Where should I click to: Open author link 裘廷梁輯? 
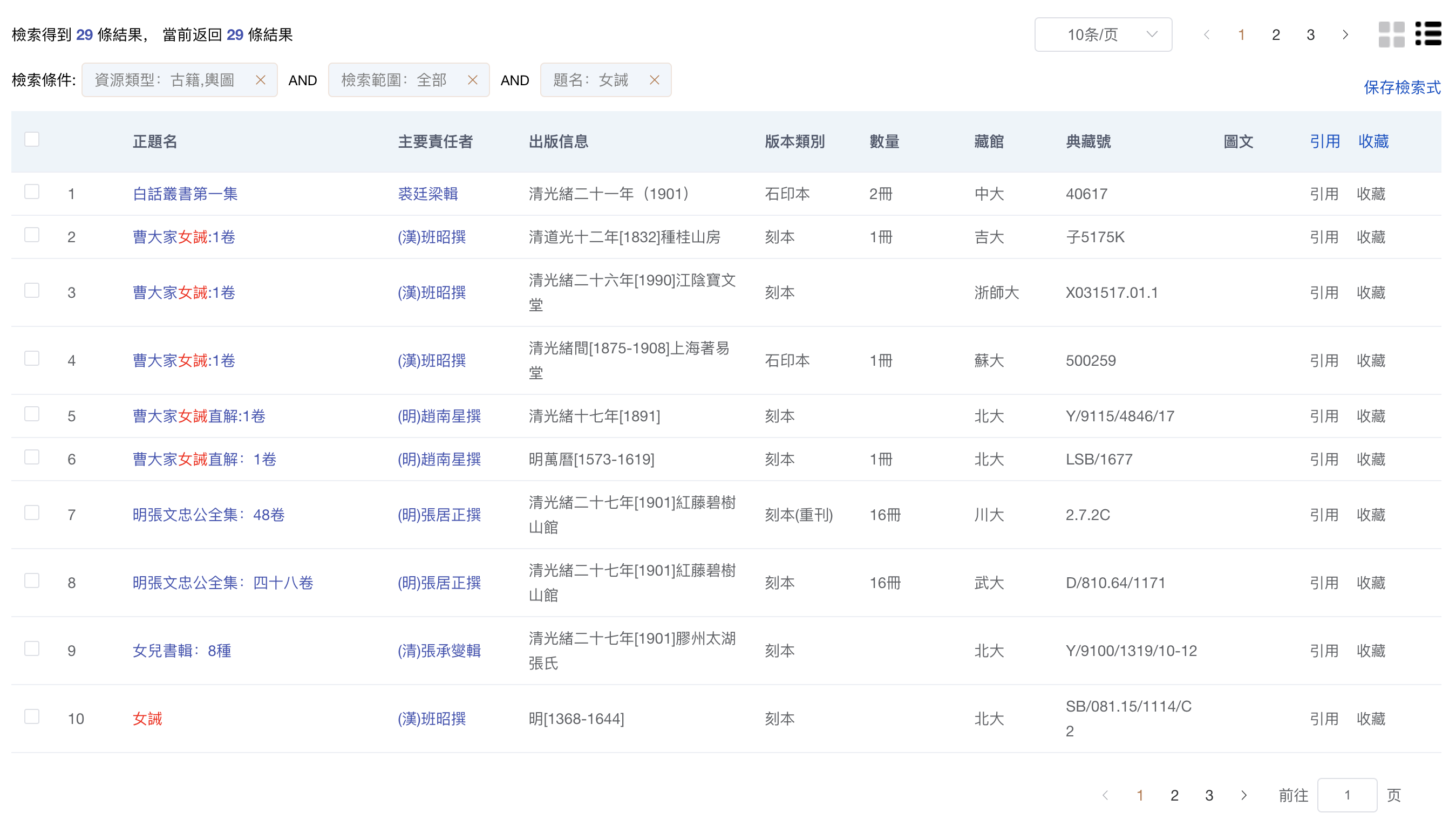[x=428, y=194]
